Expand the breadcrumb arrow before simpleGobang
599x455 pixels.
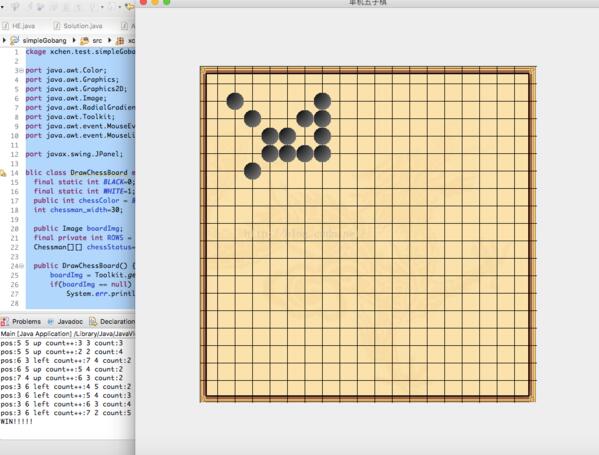click(4, 40)
